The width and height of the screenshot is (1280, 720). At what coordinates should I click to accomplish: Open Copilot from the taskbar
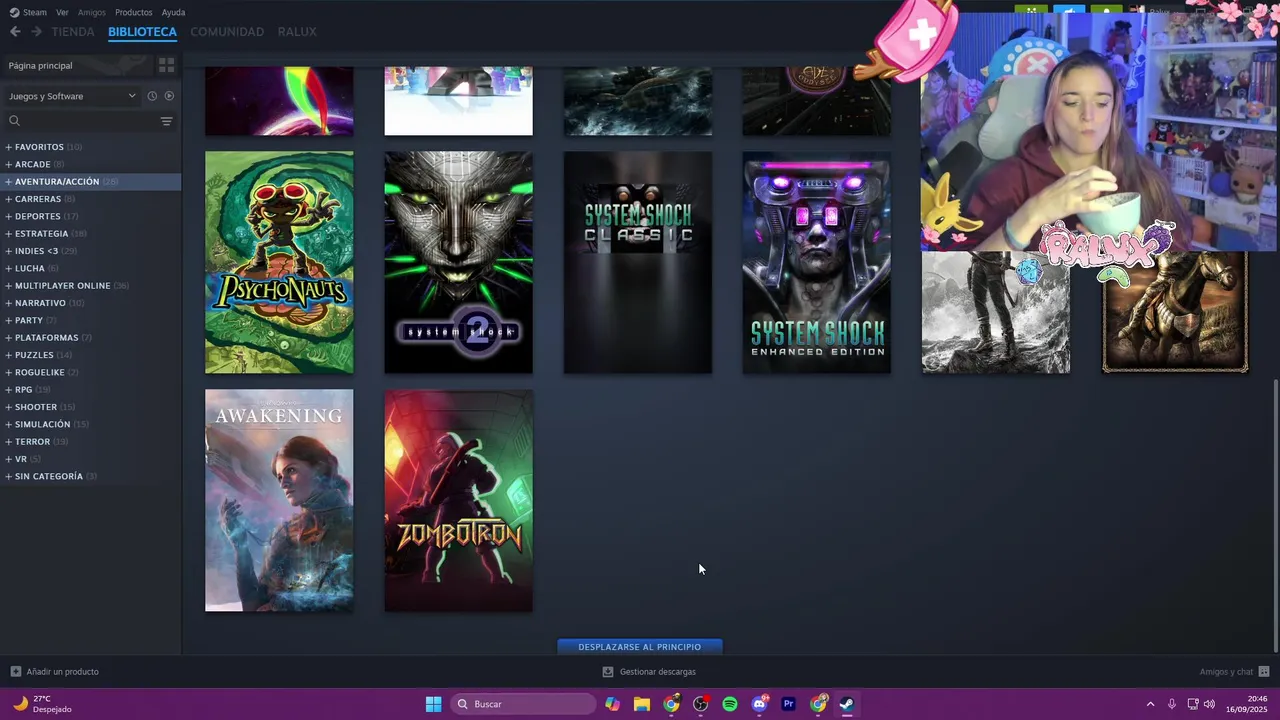pos(612,704)
